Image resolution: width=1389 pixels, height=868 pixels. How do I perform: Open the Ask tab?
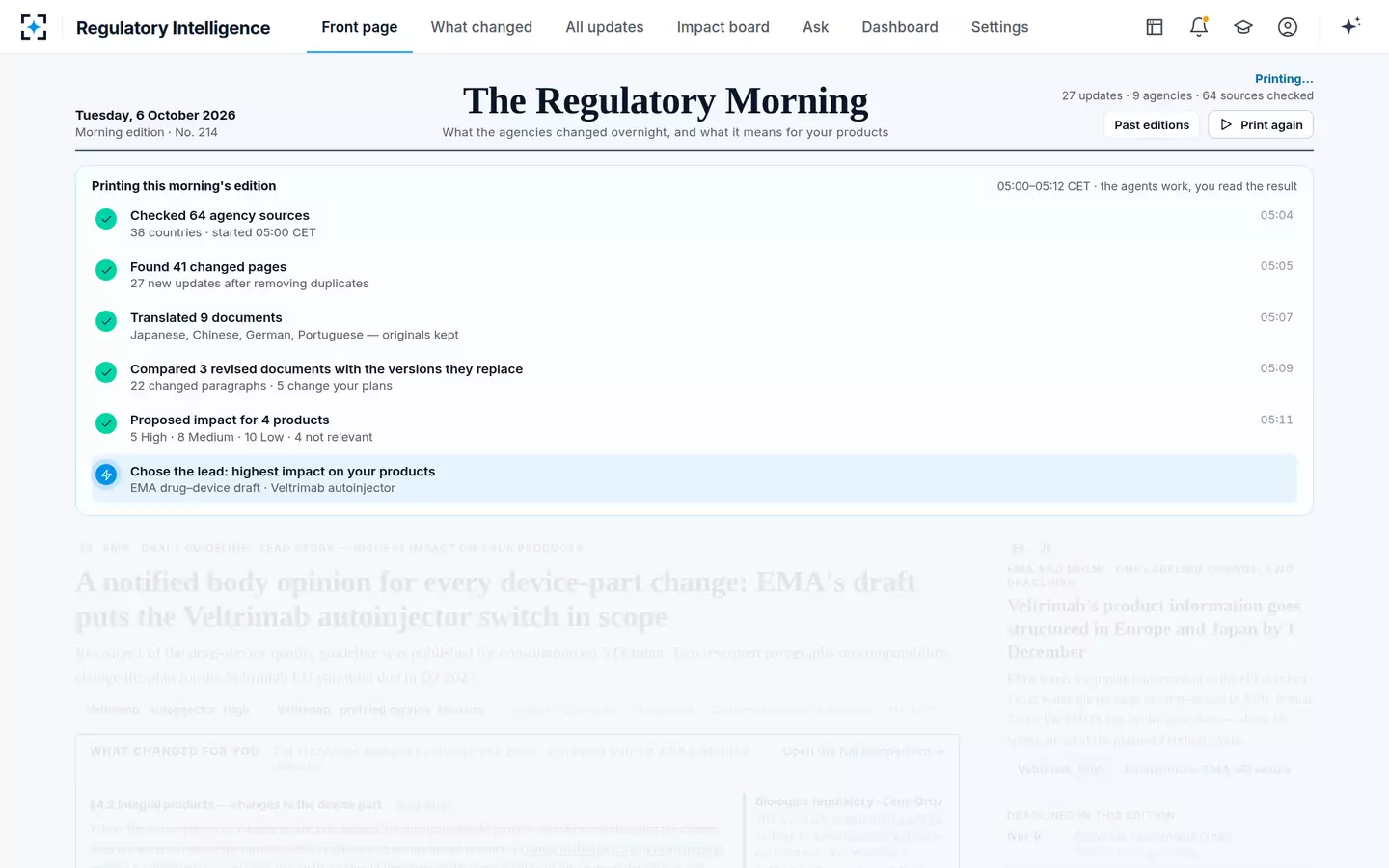click(816, 27)
